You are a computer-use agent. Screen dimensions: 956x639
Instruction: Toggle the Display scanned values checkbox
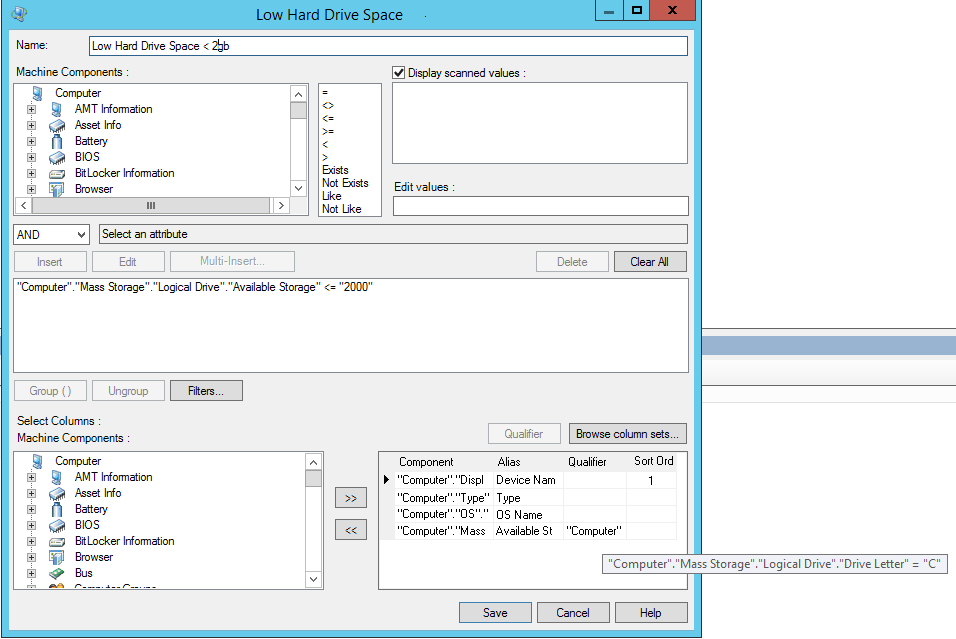click(399, 73)
